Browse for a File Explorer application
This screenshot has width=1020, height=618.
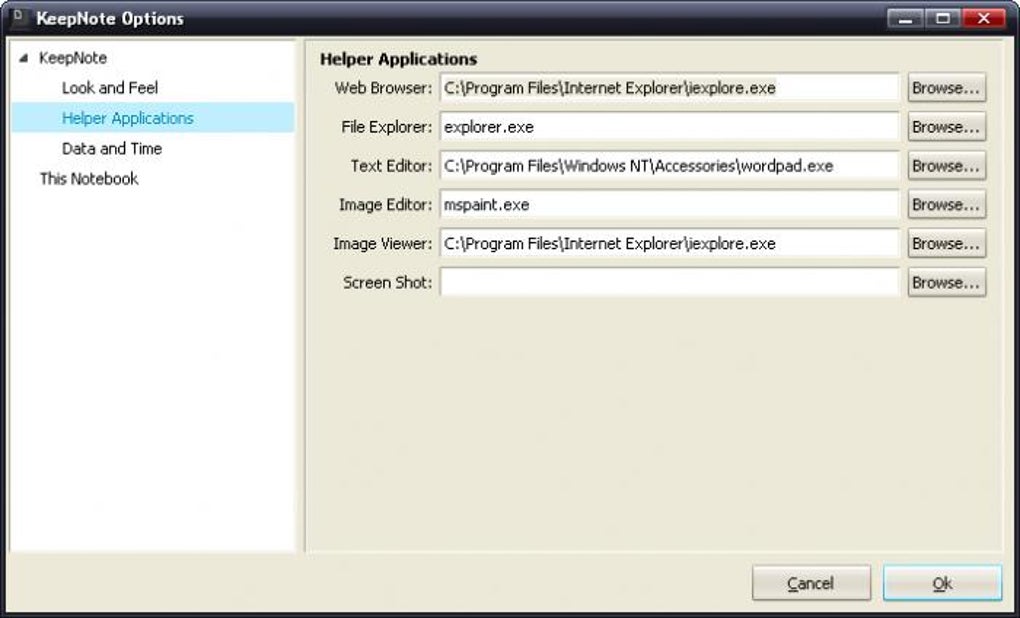point(945,126)
